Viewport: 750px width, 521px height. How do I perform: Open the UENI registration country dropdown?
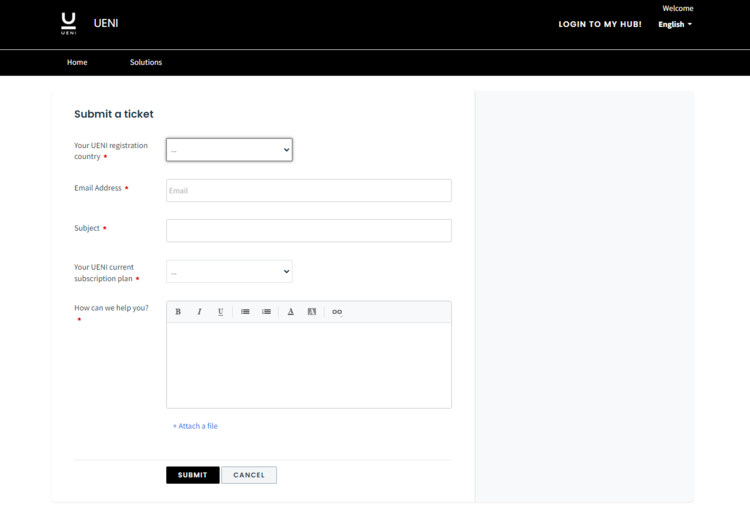229,150
